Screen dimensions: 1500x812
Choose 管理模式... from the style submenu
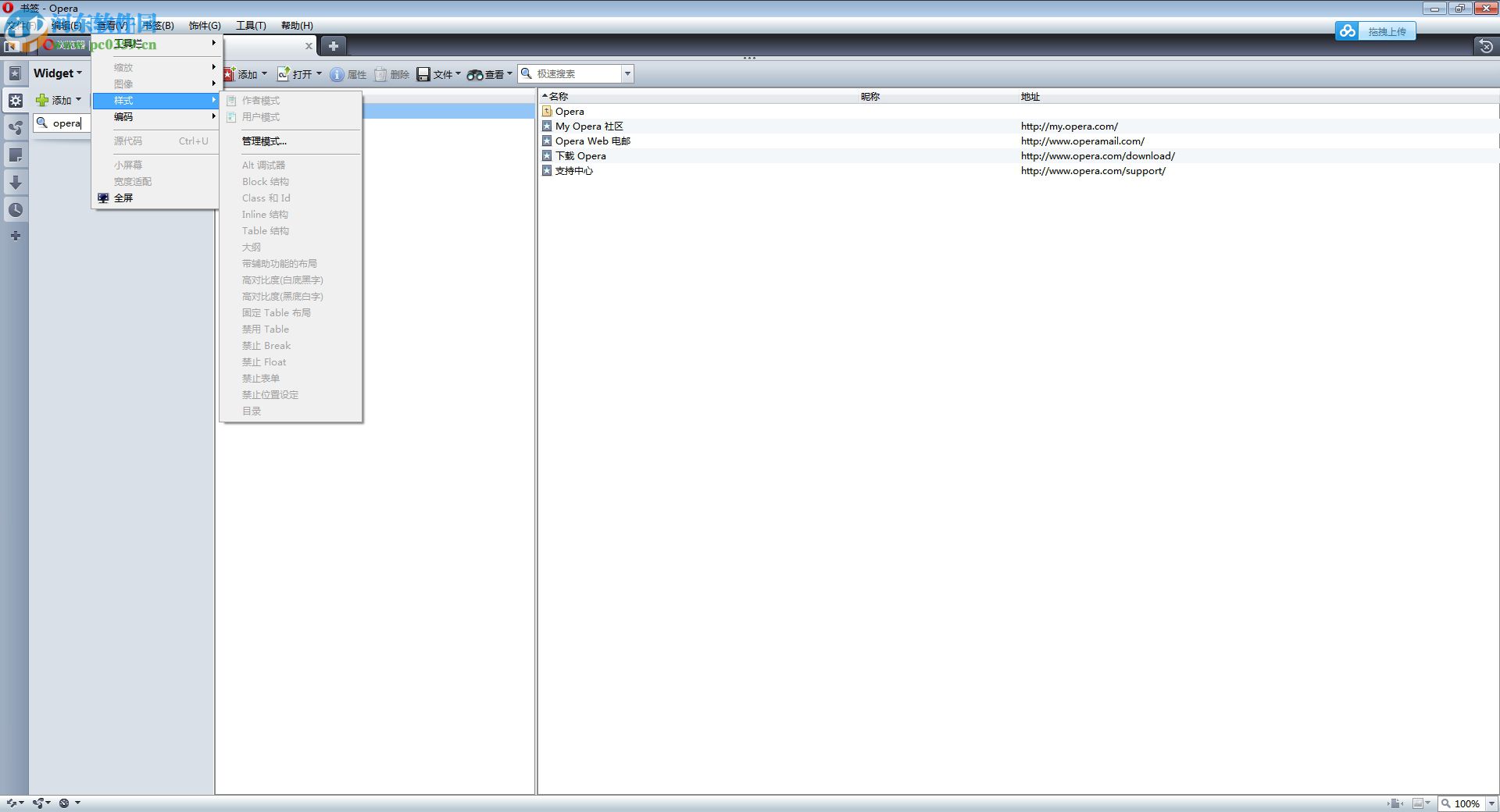tap(291, 141)
